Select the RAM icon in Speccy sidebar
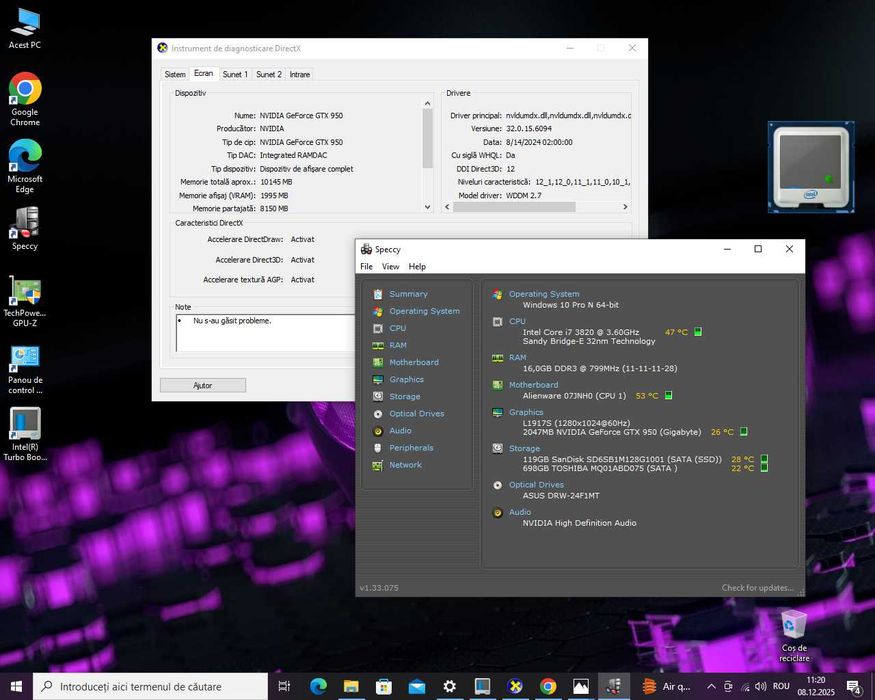Screen dimensions: 875x700 pyautogui.click(x=377, y=345)
